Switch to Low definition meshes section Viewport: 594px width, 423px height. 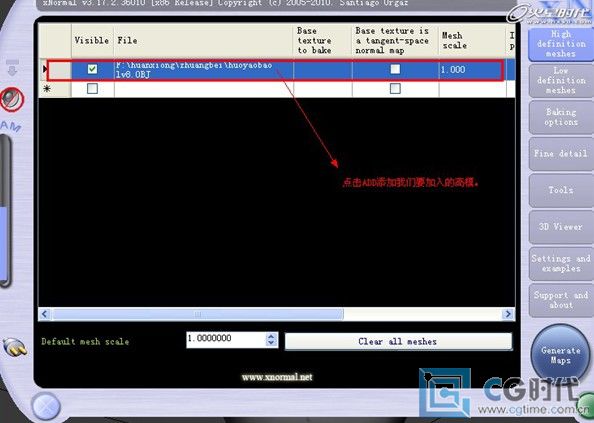point(561,80)
